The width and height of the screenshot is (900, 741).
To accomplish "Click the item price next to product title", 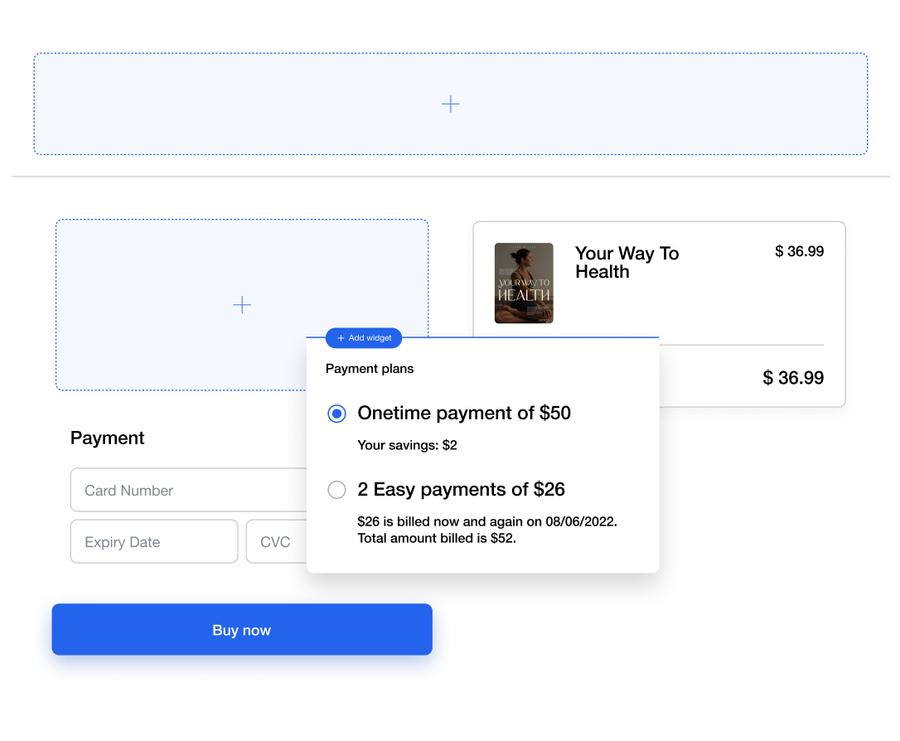I will click(x=799, y=251).
